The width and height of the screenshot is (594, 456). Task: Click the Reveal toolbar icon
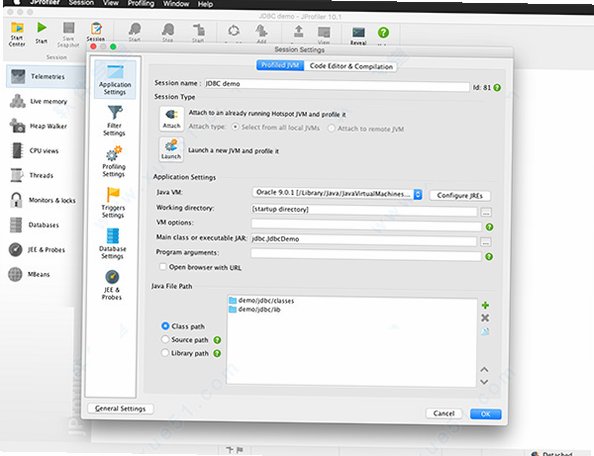click(358, 36)
